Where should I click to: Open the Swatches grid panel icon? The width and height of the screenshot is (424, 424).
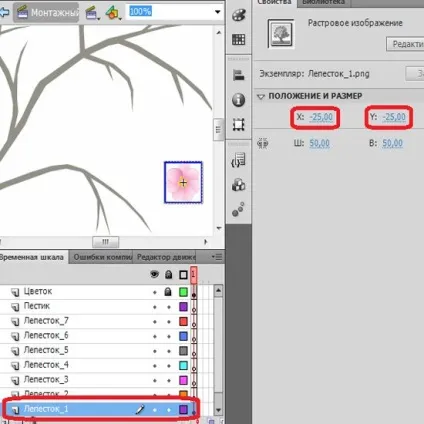[239, 40]
